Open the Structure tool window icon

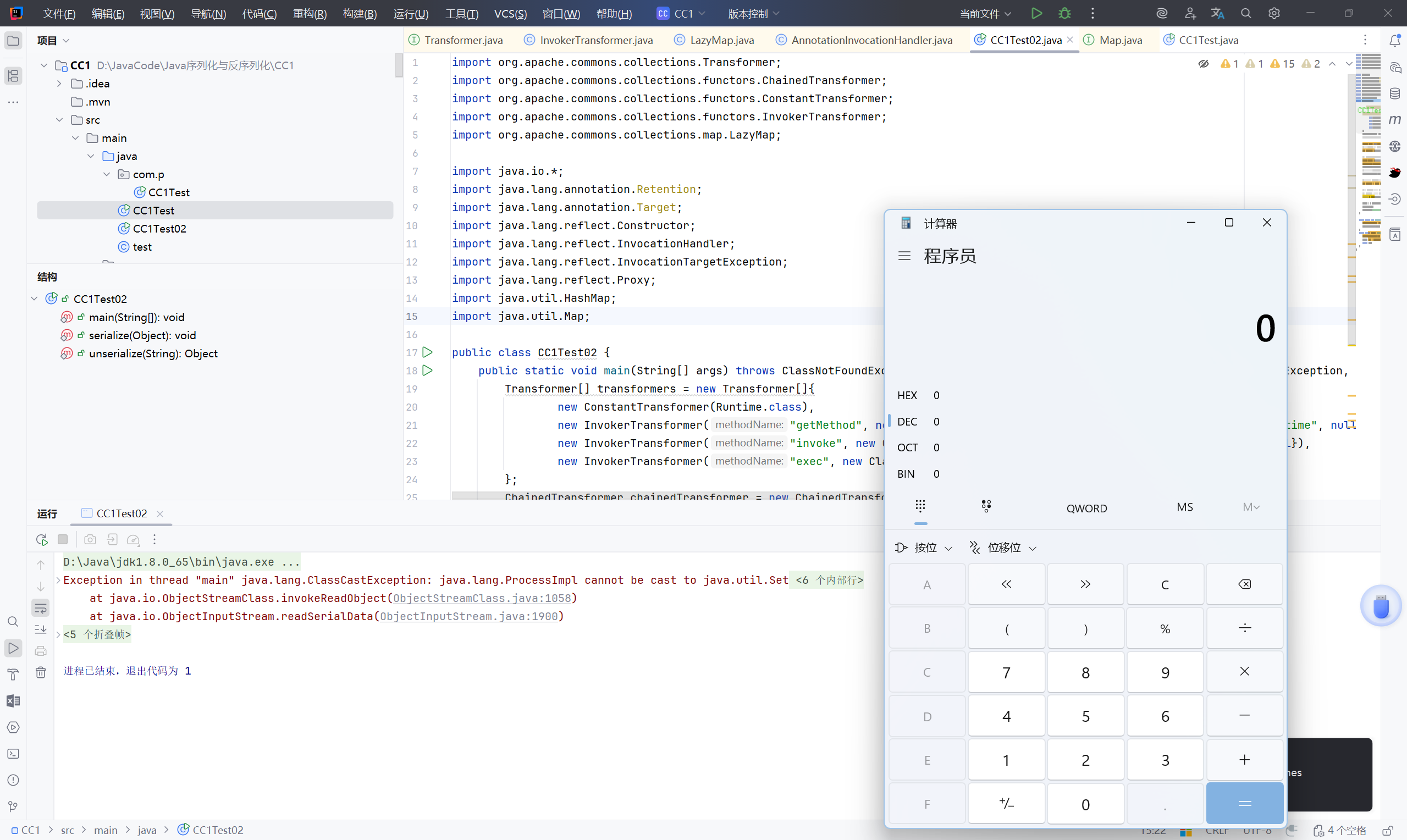(13, 75)
